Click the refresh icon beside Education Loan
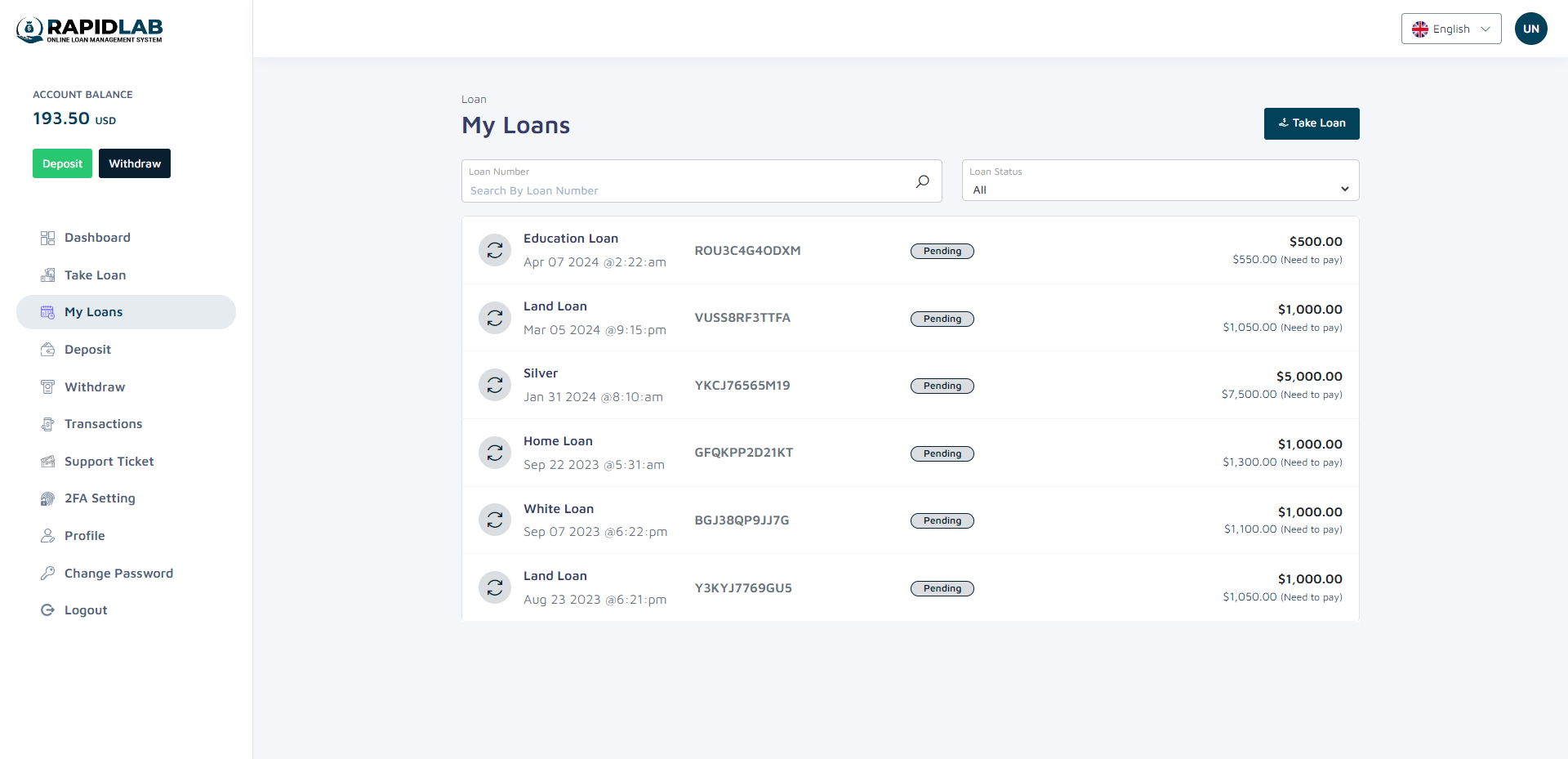Image resolution: width=1568 pixels, height=759 pixels. coord(494,250)
